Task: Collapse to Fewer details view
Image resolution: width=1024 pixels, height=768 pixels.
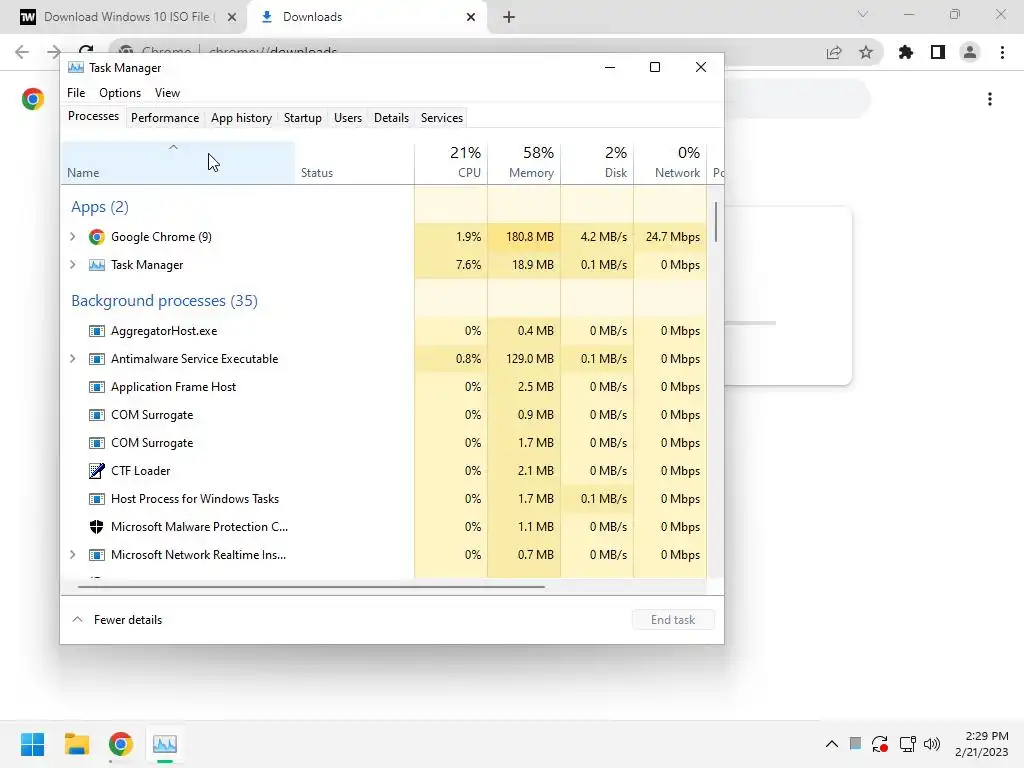Action: pyautogui.click(x=117, y=620)
